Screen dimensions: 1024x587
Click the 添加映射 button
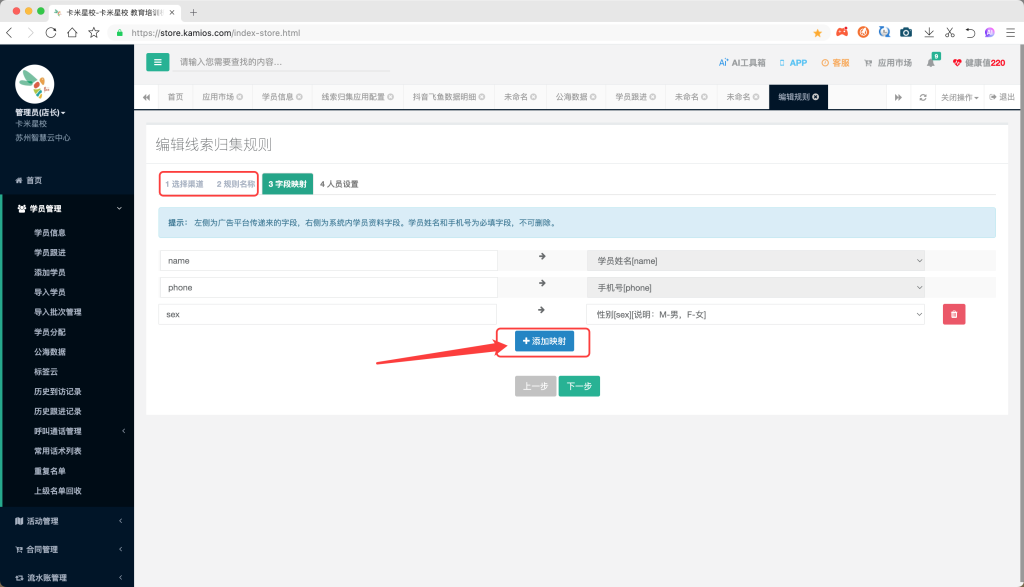coord(544,341)
